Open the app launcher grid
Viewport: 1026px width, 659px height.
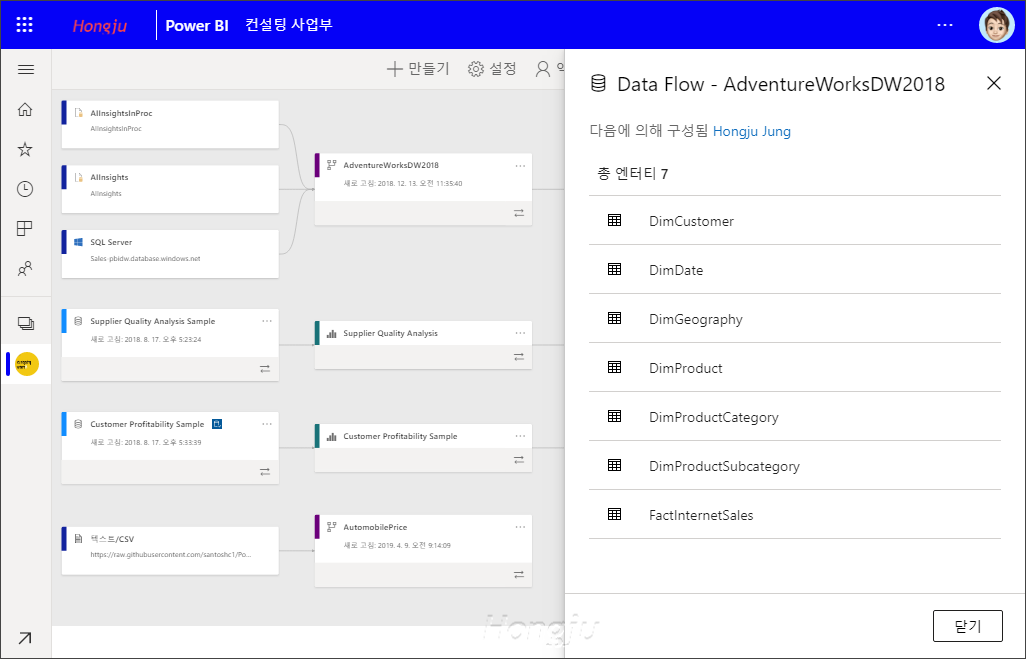24,25
